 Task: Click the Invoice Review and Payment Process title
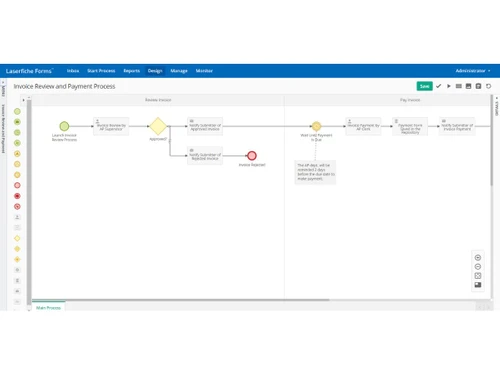[x=64, y=86]
